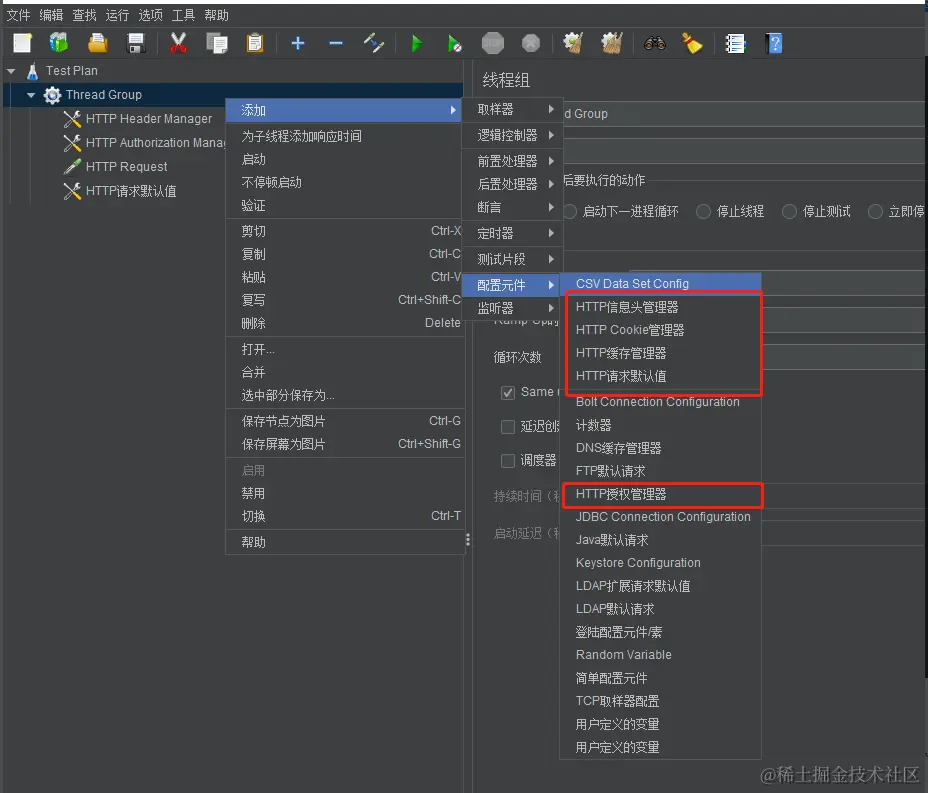
Task: Expand the 监听器 submenu
Action: click(513, 308)
